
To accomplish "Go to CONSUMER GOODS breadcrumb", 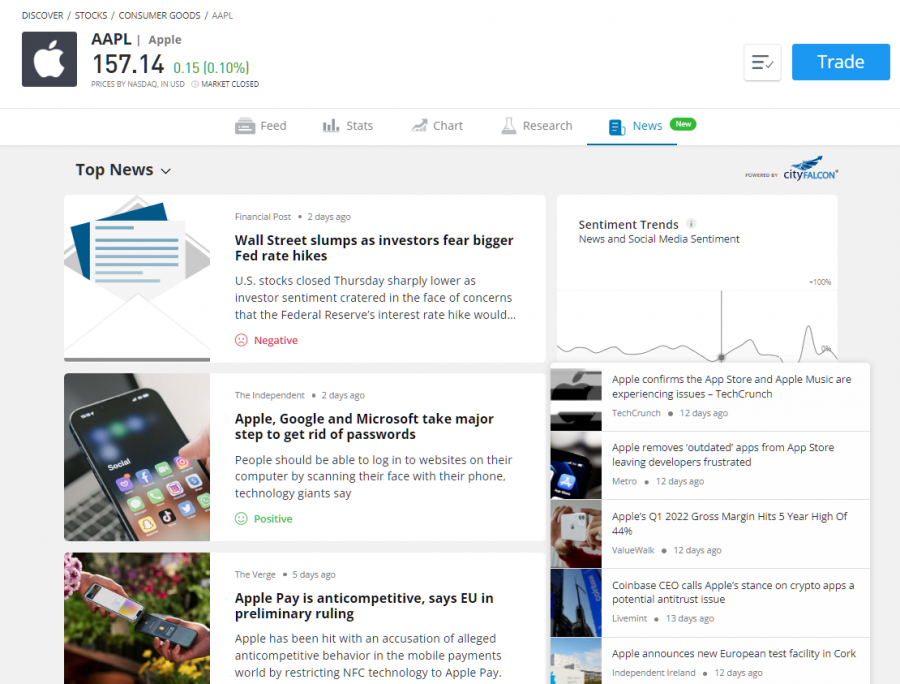I will [x=160, y=15].
